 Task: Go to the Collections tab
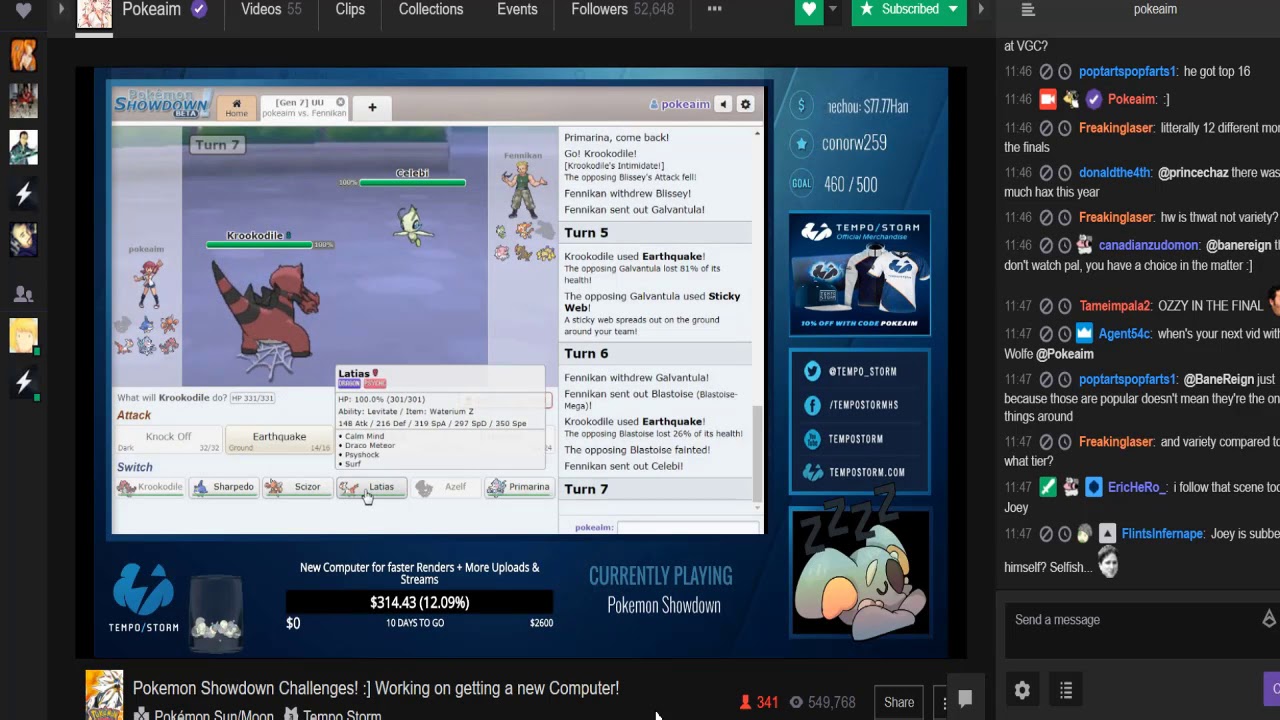431,10
